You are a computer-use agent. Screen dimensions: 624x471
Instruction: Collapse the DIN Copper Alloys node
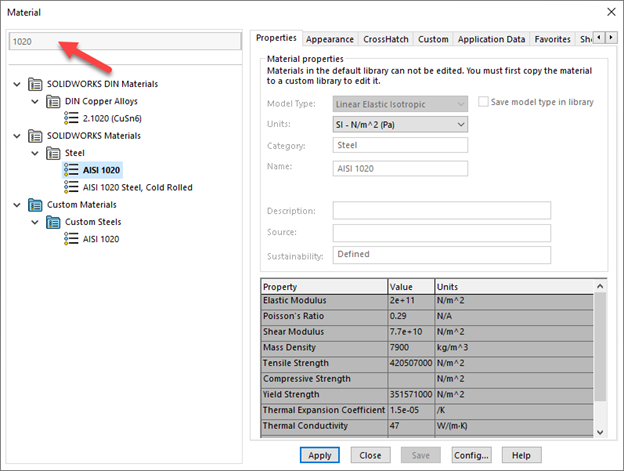point(35,101)
